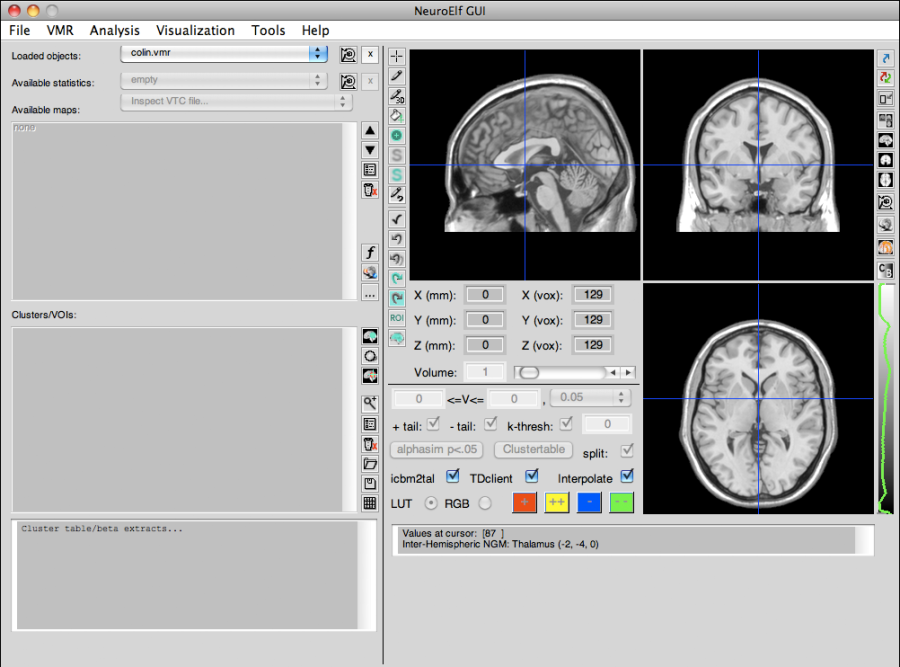Open the Analysis menu
Screen dimensions: 900x667
pyautogui.click(x=114, y=30)
